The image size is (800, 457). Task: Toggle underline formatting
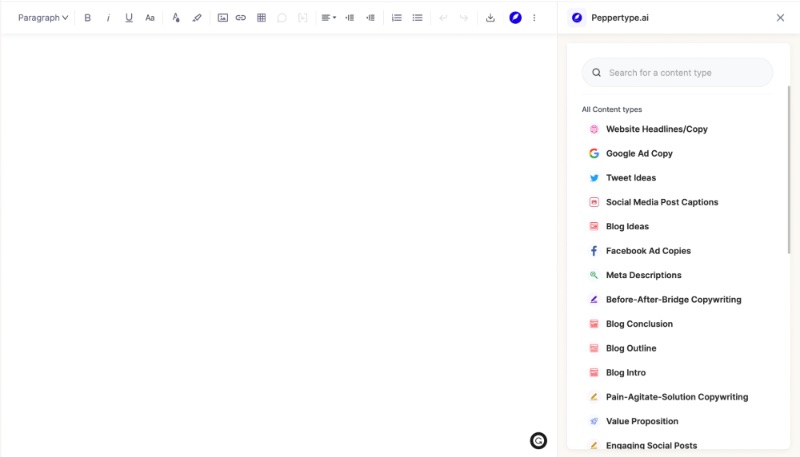129,18
